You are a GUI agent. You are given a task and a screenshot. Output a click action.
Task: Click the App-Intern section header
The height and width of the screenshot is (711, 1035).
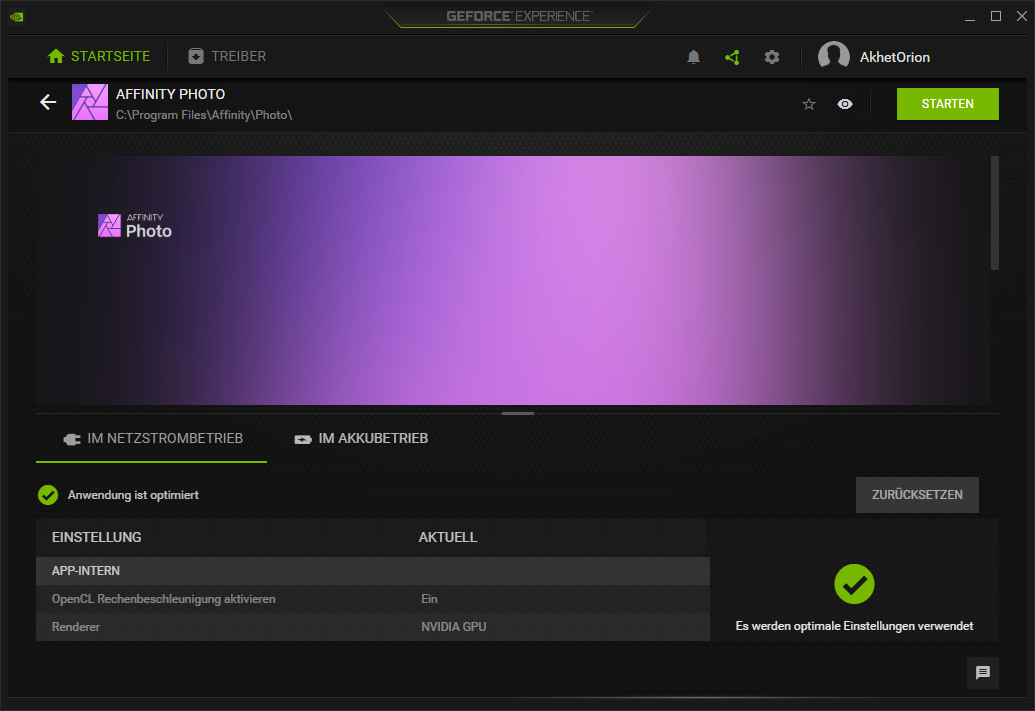coord(373,571)
